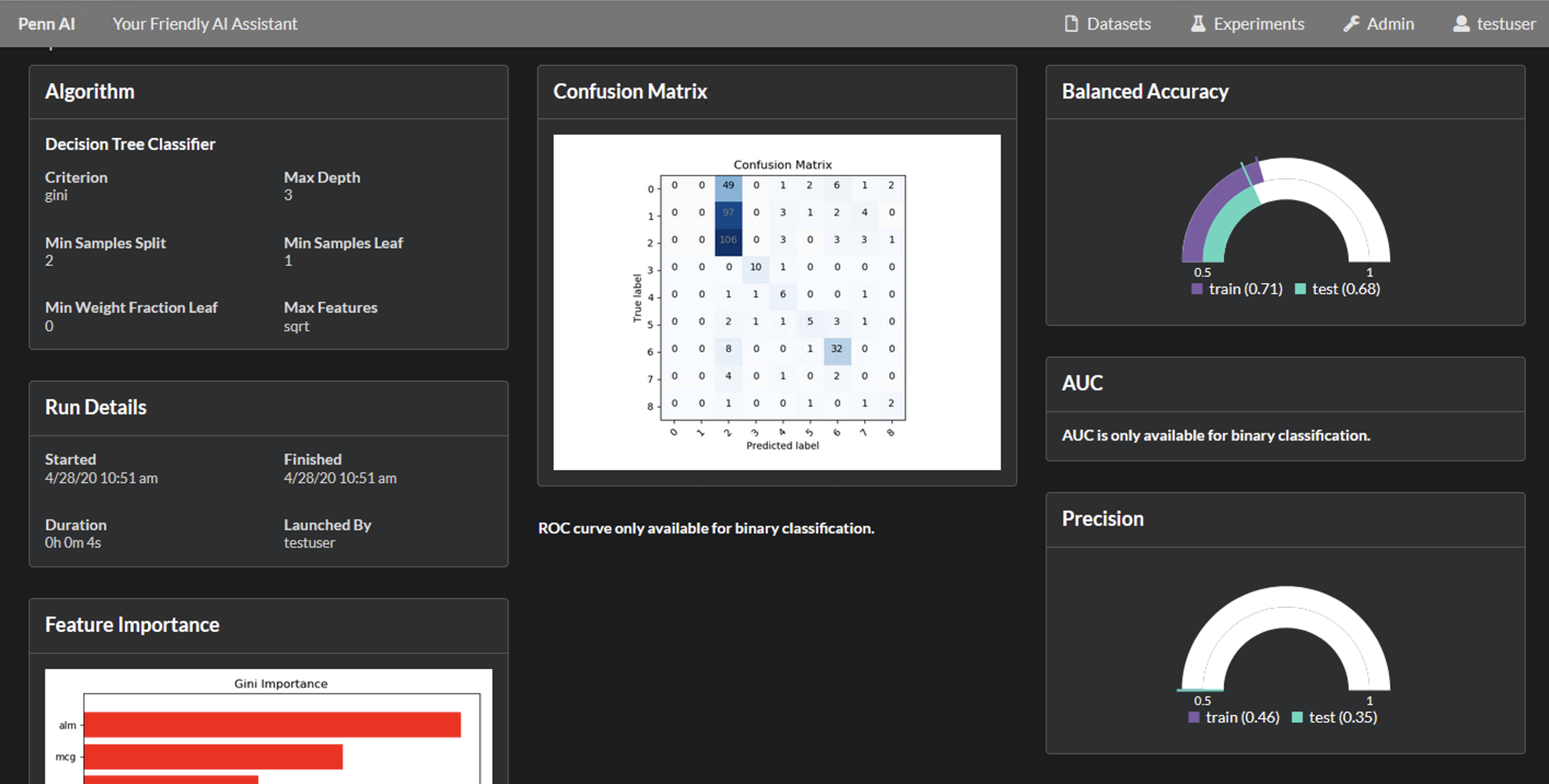Click the Admin wrench icon
This screenshot has width=1549, height=784.
coord(1351,24)
